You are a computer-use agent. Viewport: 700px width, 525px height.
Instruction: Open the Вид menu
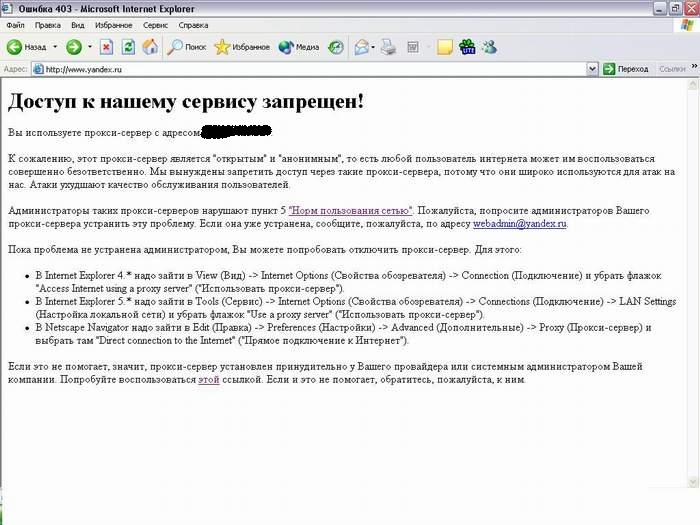[78, 25]
